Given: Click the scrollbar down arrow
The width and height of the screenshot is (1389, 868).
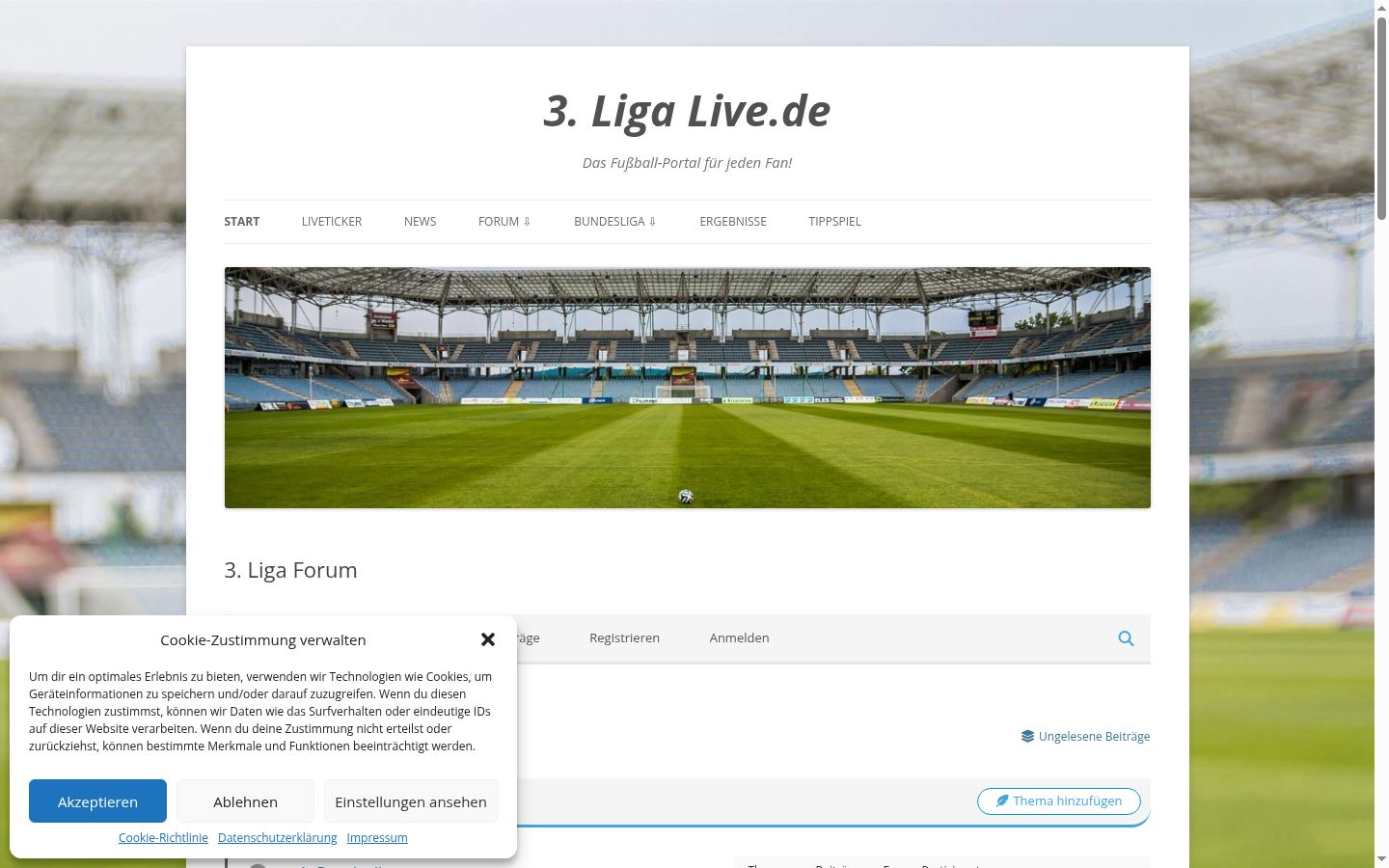Looking at the screenshot, I should [x=1381, y=859].
